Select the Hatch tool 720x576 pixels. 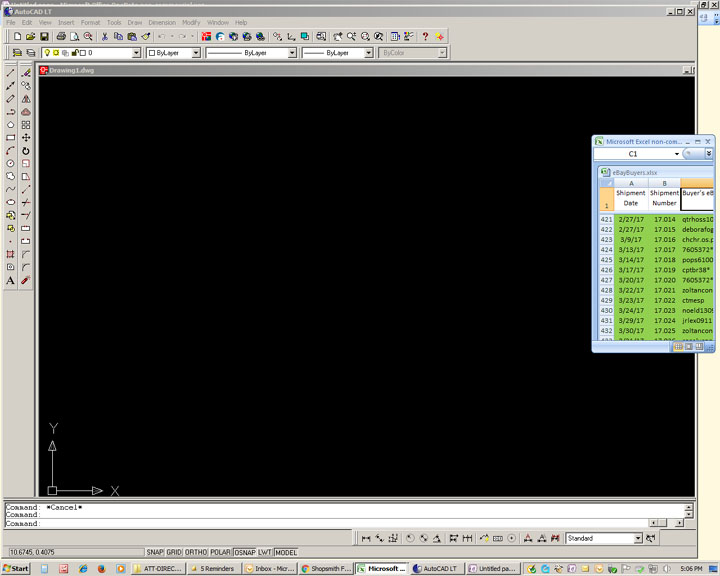[11, 254]
